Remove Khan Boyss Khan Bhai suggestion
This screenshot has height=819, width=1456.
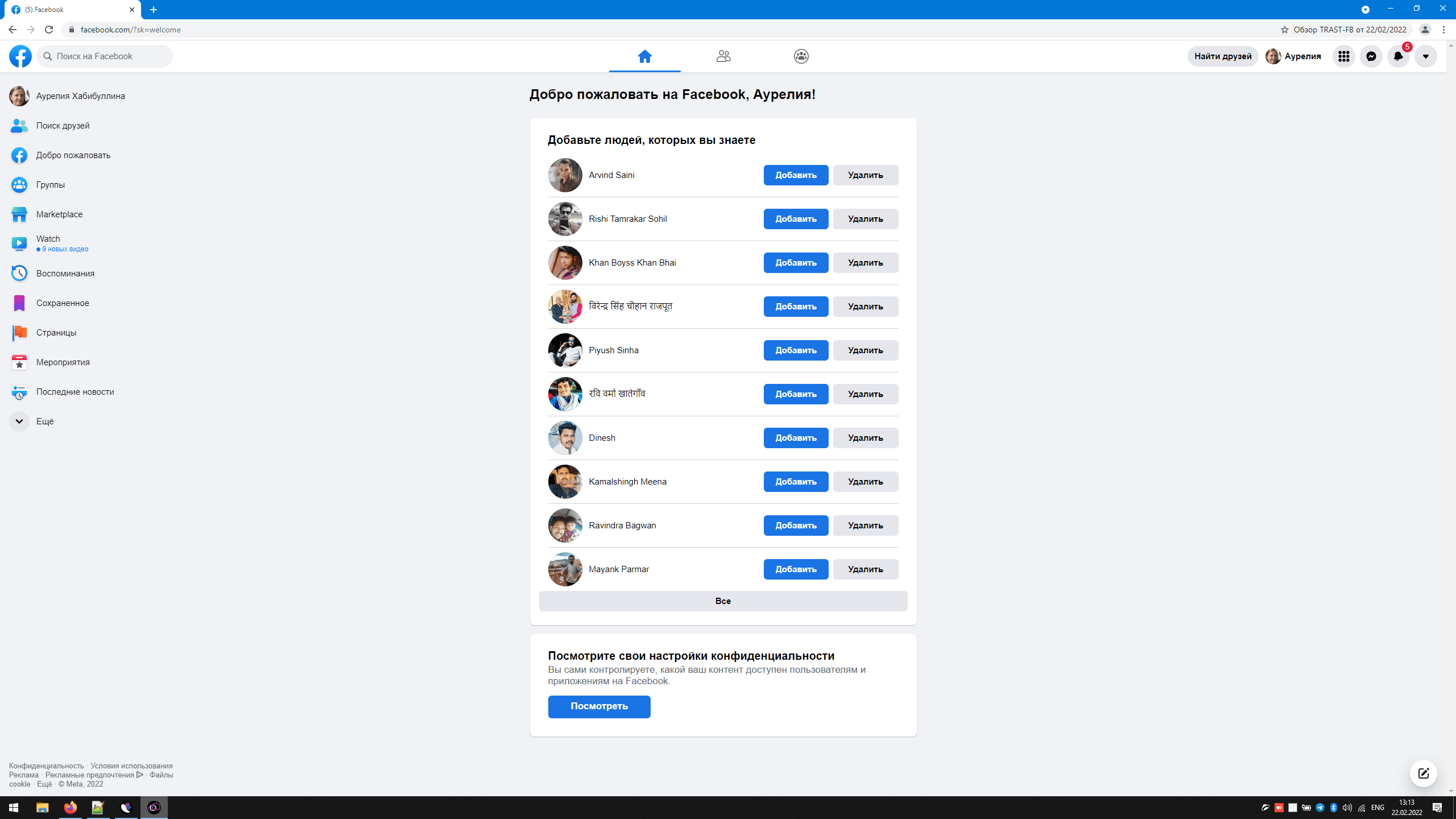866,263
